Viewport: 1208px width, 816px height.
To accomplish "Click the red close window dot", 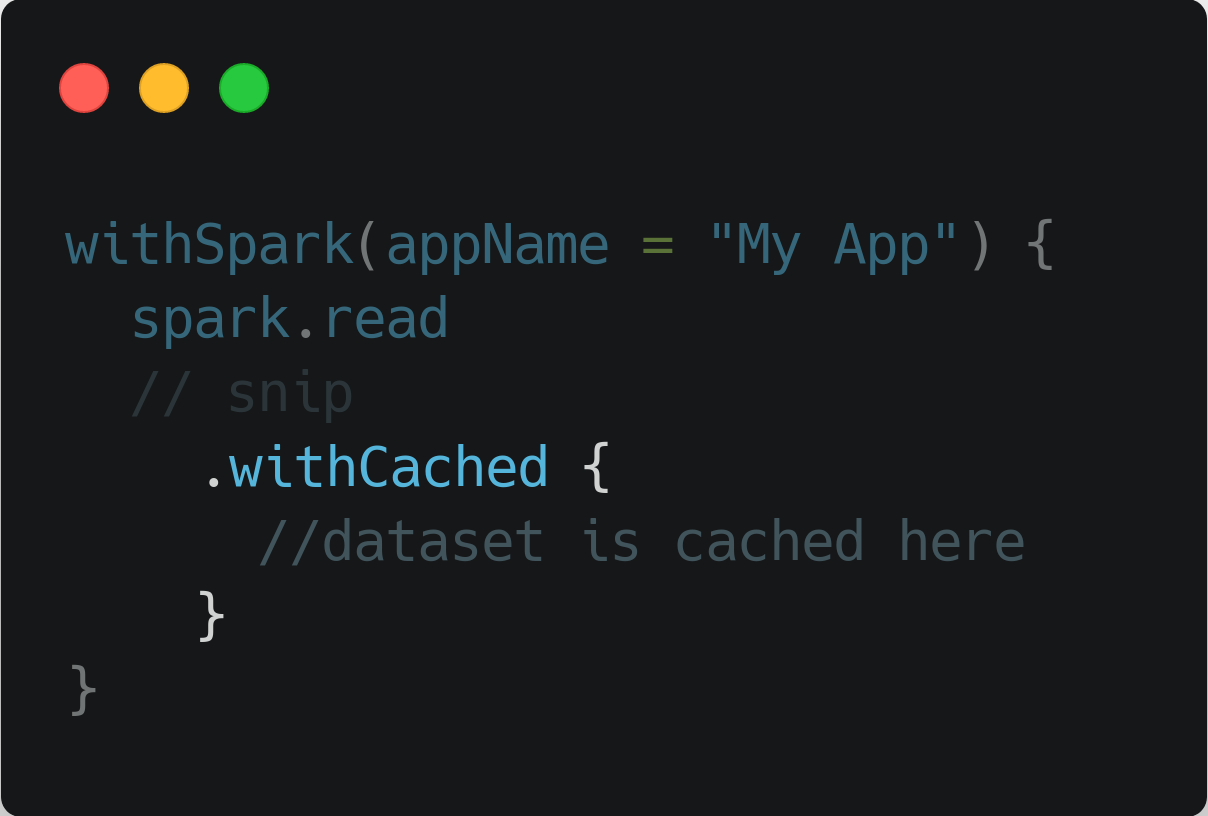I will (84, 88).
